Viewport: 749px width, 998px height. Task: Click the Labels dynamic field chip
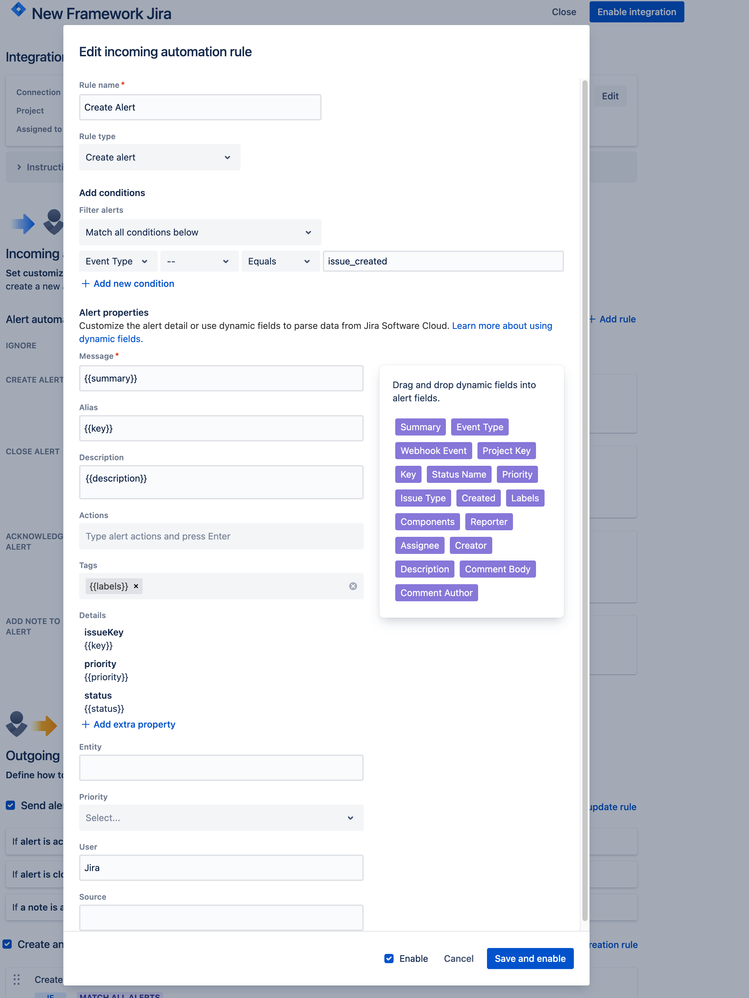coord(525,498)
